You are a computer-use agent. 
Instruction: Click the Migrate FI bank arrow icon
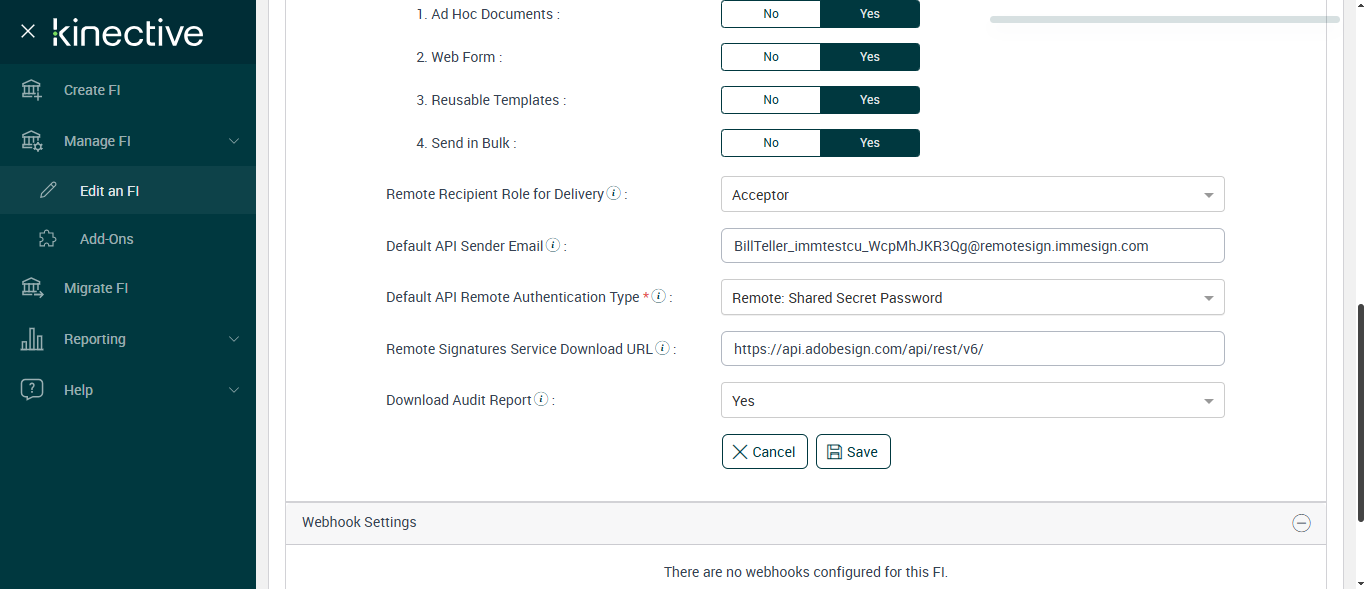click(x=32, y=288)
